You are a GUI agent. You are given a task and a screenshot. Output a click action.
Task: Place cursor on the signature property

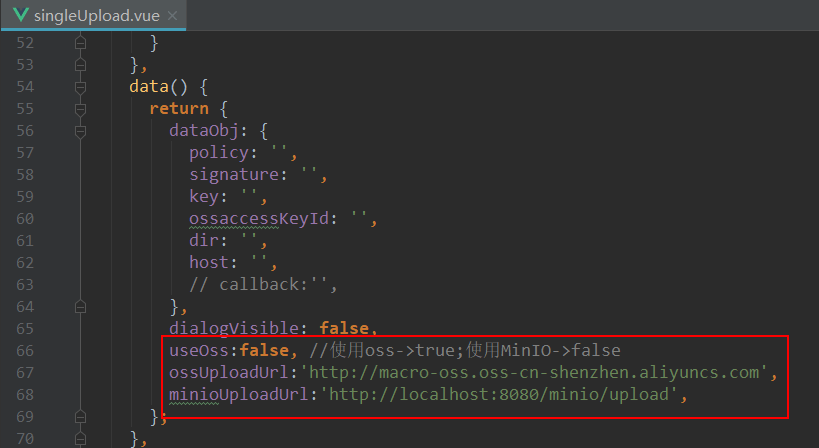[x=234, y=174]
